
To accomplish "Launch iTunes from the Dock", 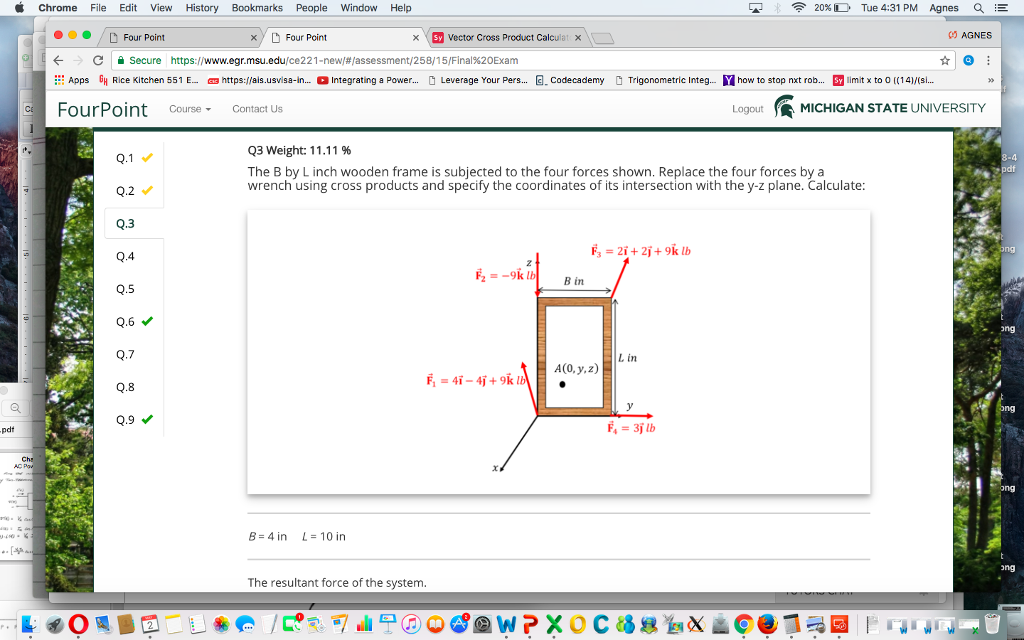I will point(411,624).
